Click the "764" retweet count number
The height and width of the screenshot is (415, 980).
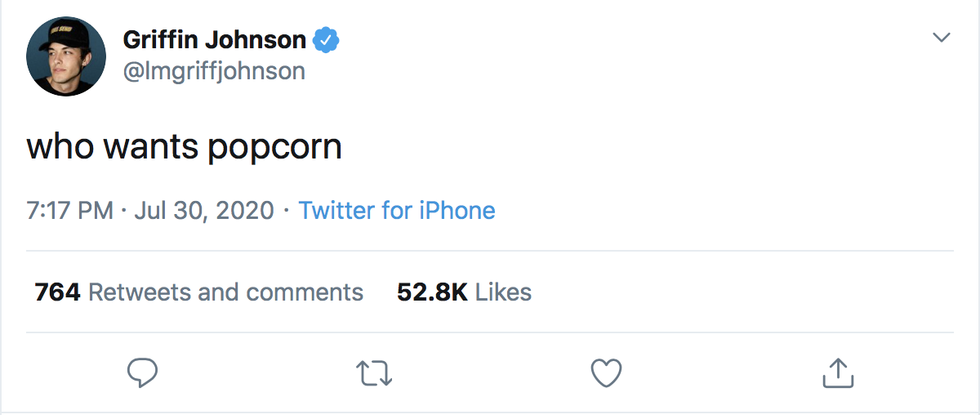[57, 292]
